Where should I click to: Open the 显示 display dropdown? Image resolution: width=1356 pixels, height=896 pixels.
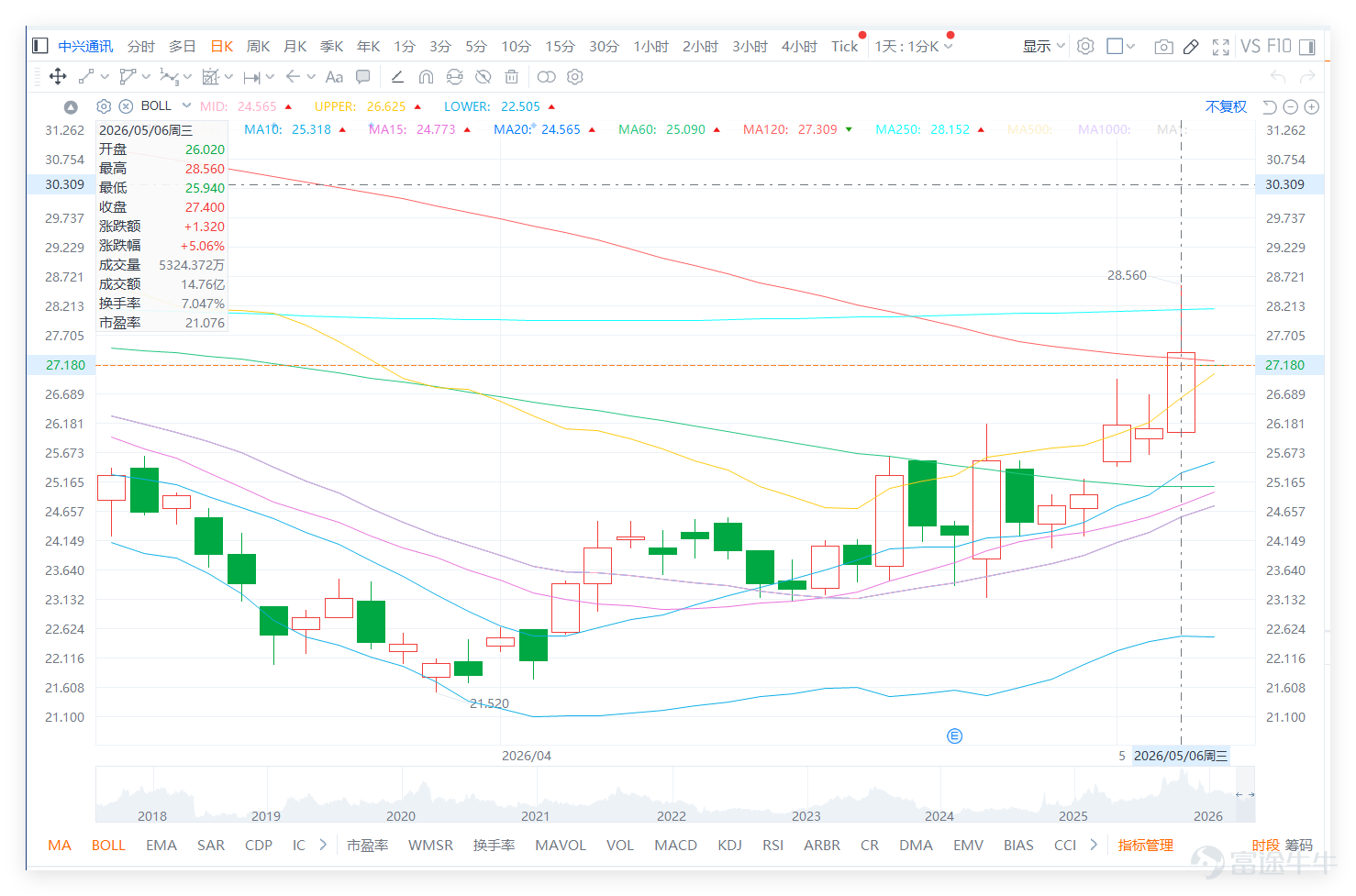coord(1044,47)
